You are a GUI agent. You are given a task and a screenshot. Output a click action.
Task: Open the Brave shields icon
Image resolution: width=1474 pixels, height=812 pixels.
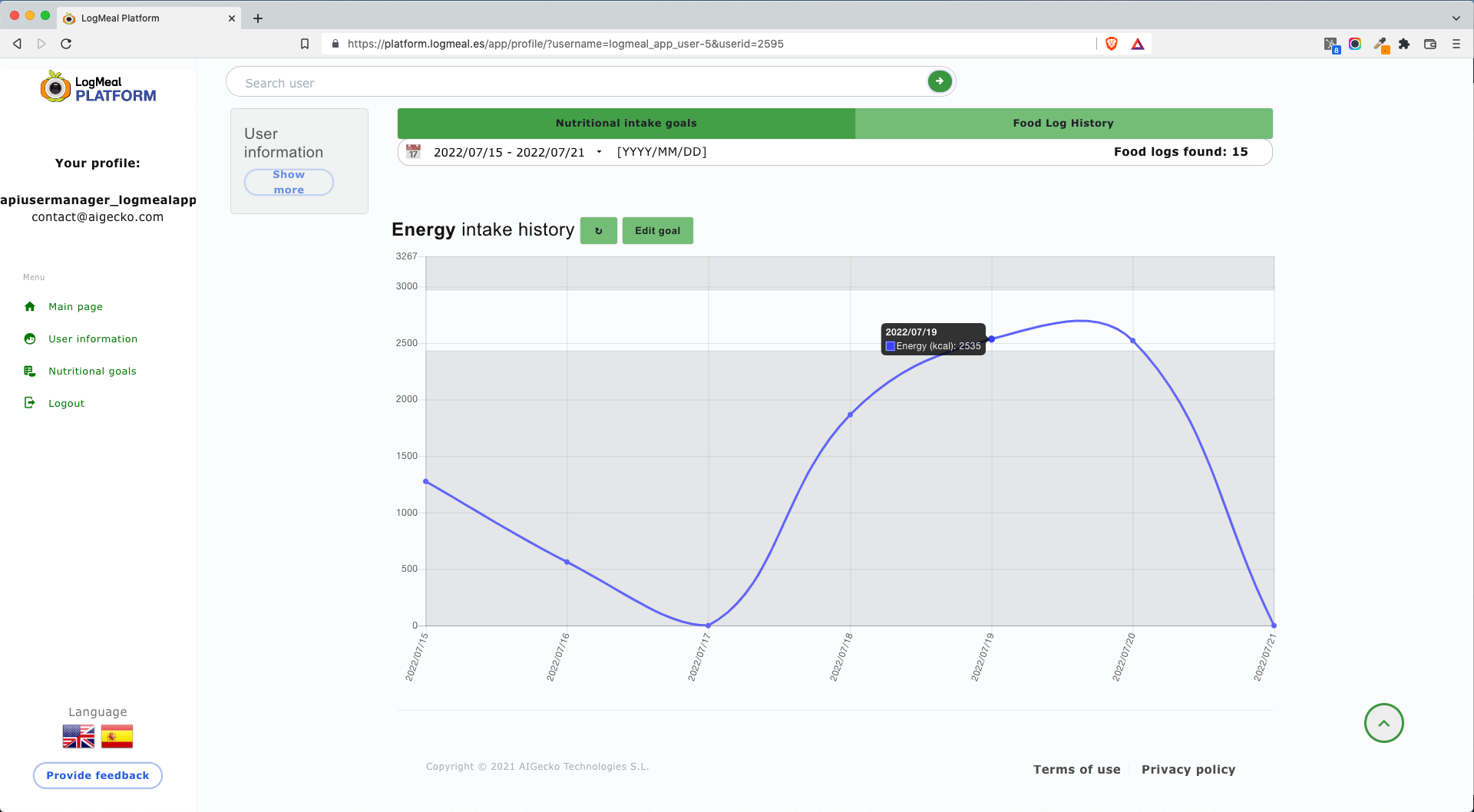tap(1111, 44)
